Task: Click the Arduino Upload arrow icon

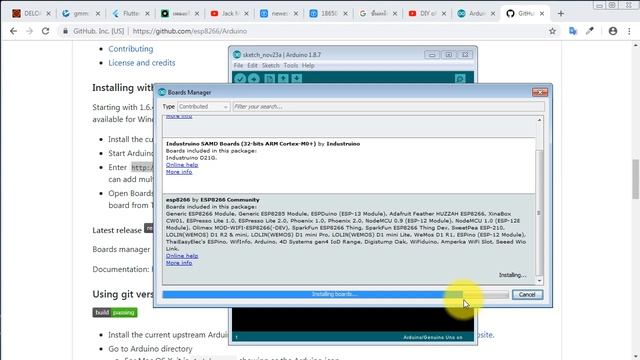Action: (x=254, y=79)
